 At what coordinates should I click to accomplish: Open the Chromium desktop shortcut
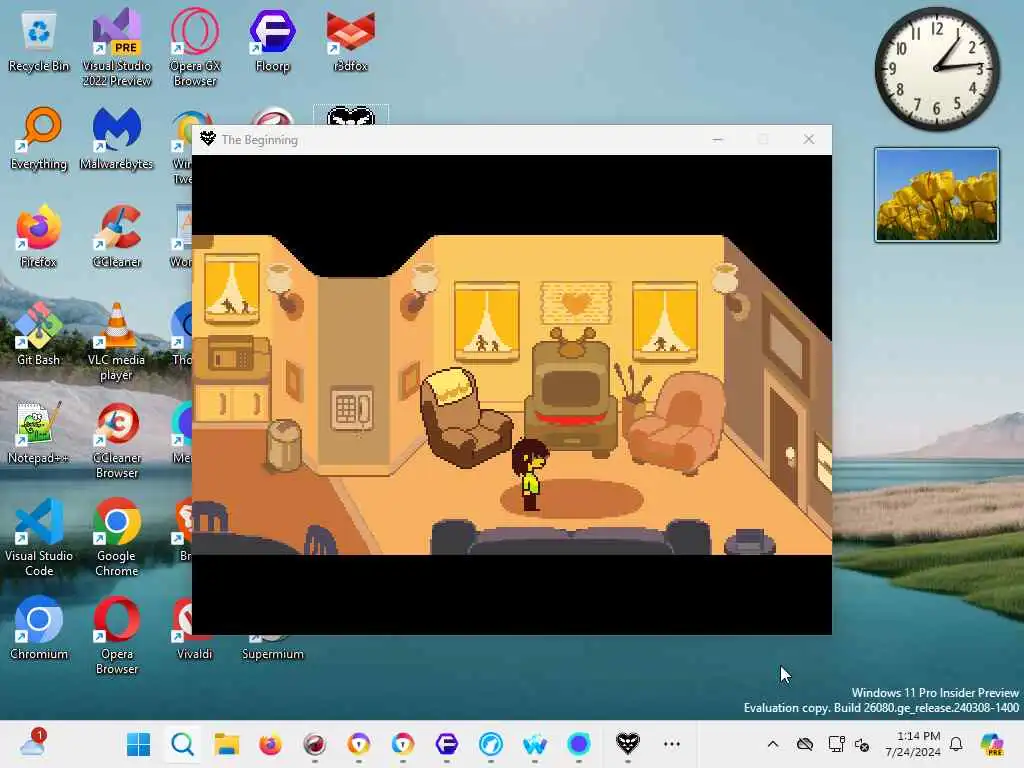[x=39, y=629]
